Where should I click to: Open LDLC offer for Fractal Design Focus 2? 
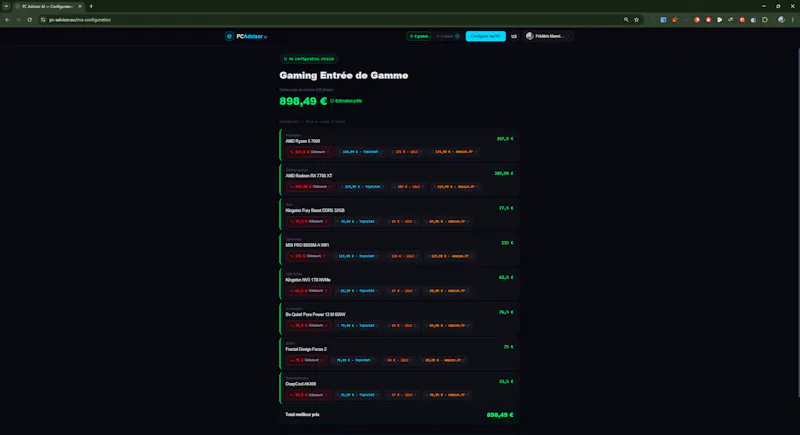click(398, 360)
